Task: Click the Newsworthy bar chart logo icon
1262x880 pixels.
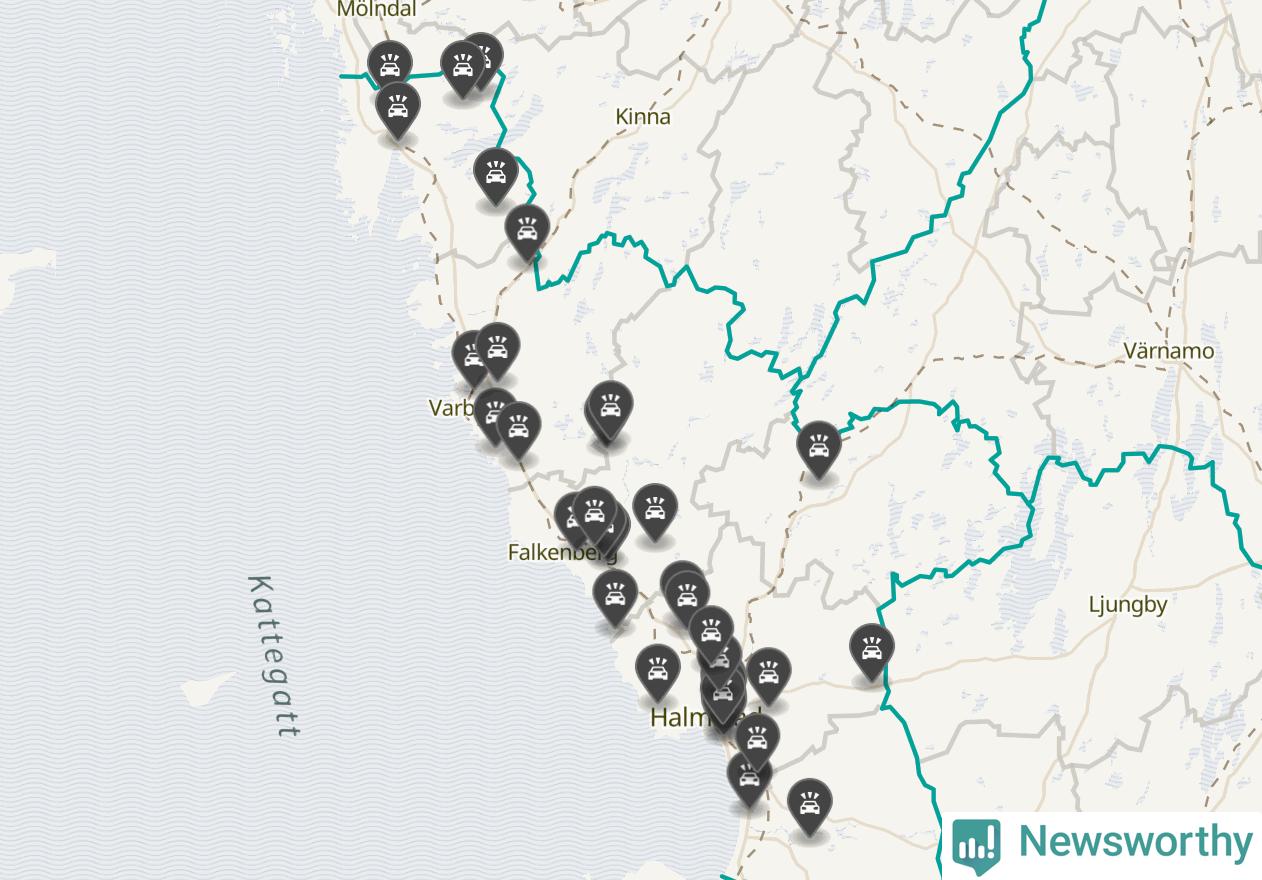Action: click(975, 842)
